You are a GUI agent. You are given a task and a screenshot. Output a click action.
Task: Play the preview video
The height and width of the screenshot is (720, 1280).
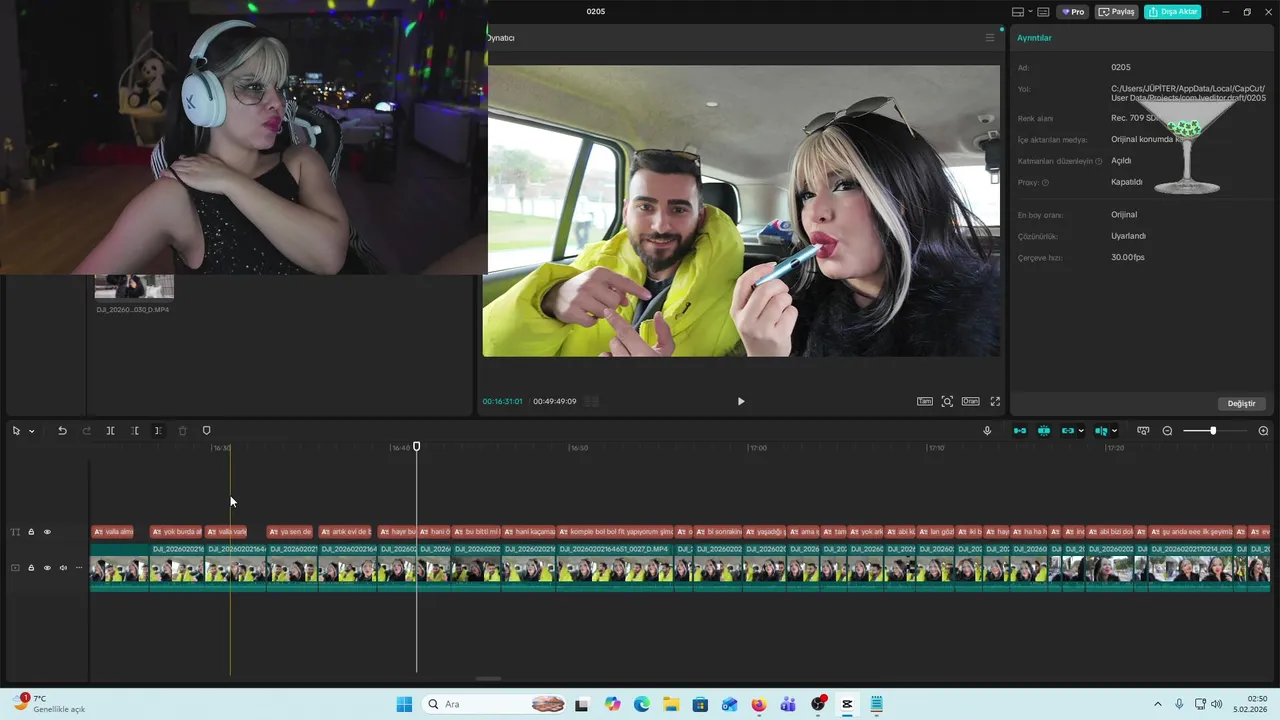[x=741, y=401]
